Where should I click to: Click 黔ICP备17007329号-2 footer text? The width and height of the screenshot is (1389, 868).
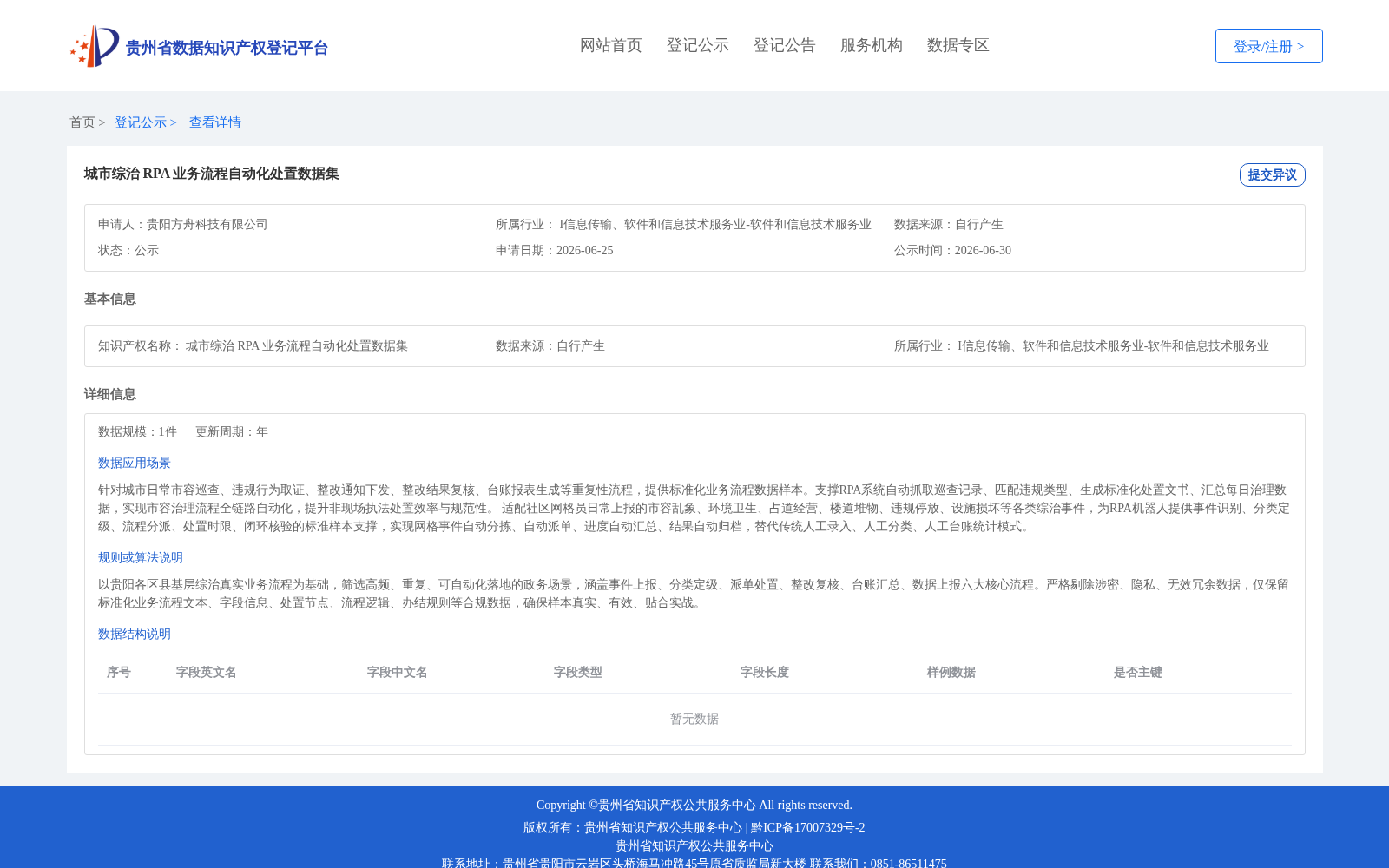point(808,827)
